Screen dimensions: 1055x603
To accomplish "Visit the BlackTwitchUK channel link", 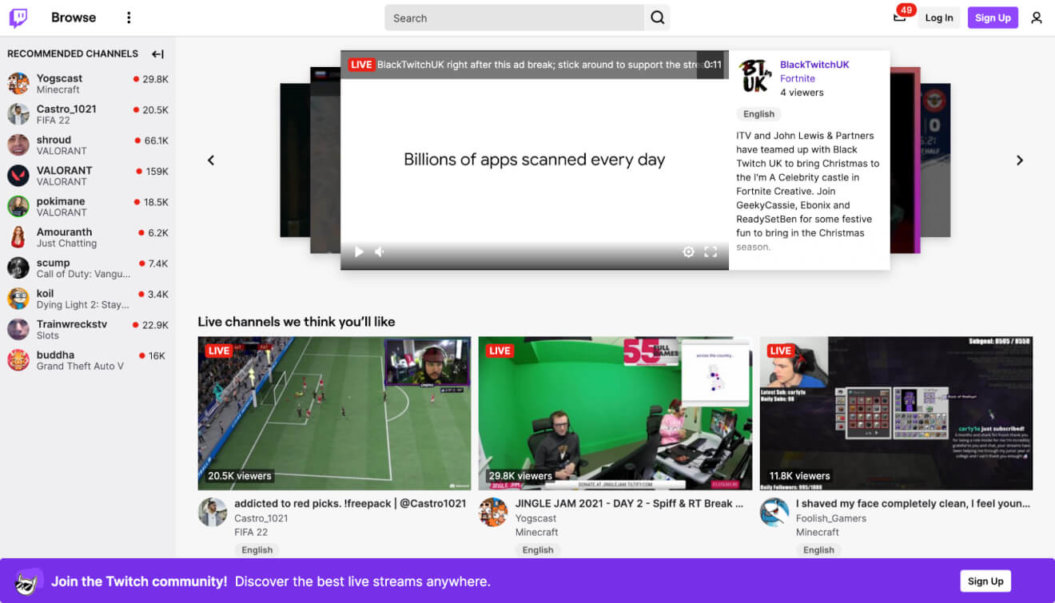I will click(x=814, y=65).
